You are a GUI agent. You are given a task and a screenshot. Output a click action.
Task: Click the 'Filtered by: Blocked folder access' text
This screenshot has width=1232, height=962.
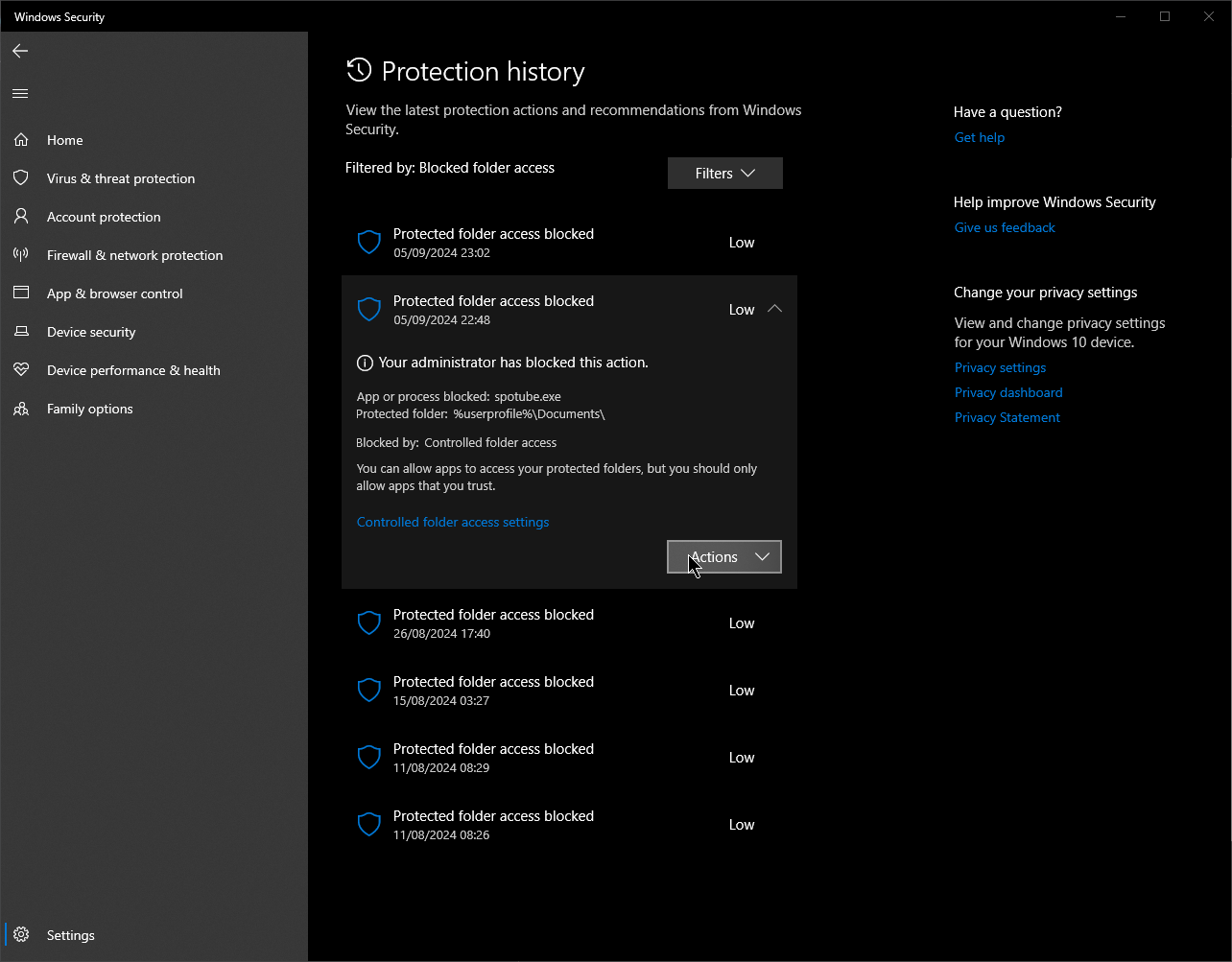click(x=450, y=168)
